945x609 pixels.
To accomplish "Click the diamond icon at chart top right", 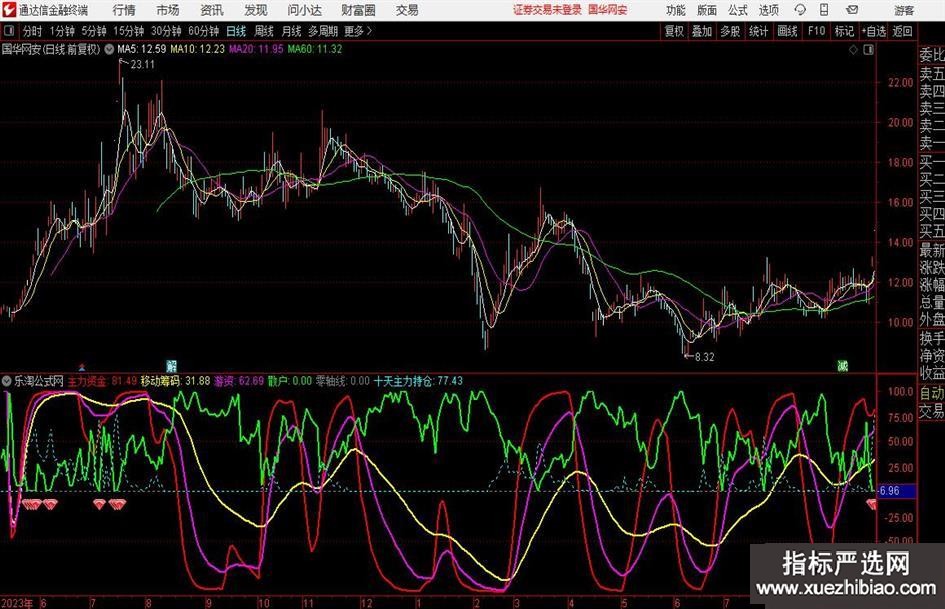I will pyautogui.click(x=853, y=50).
